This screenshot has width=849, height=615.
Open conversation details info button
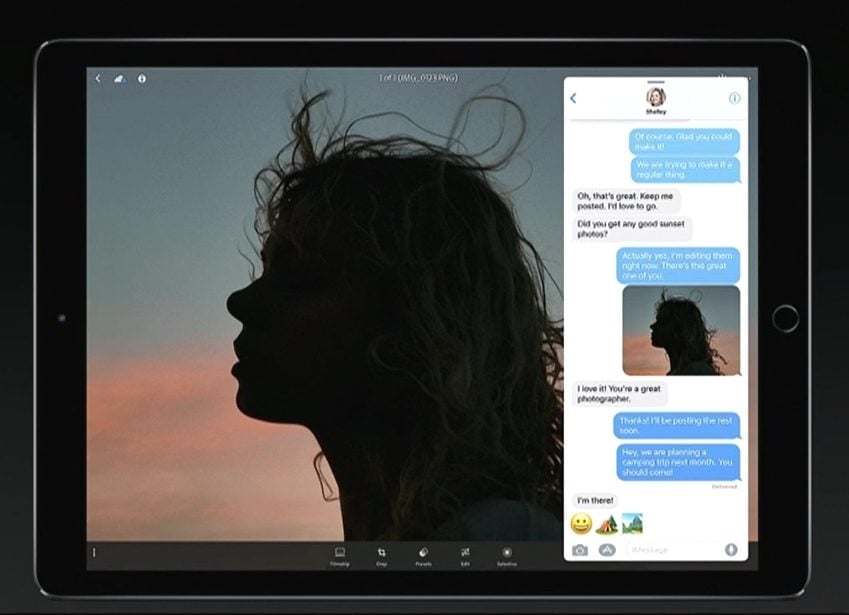[734, 98]
